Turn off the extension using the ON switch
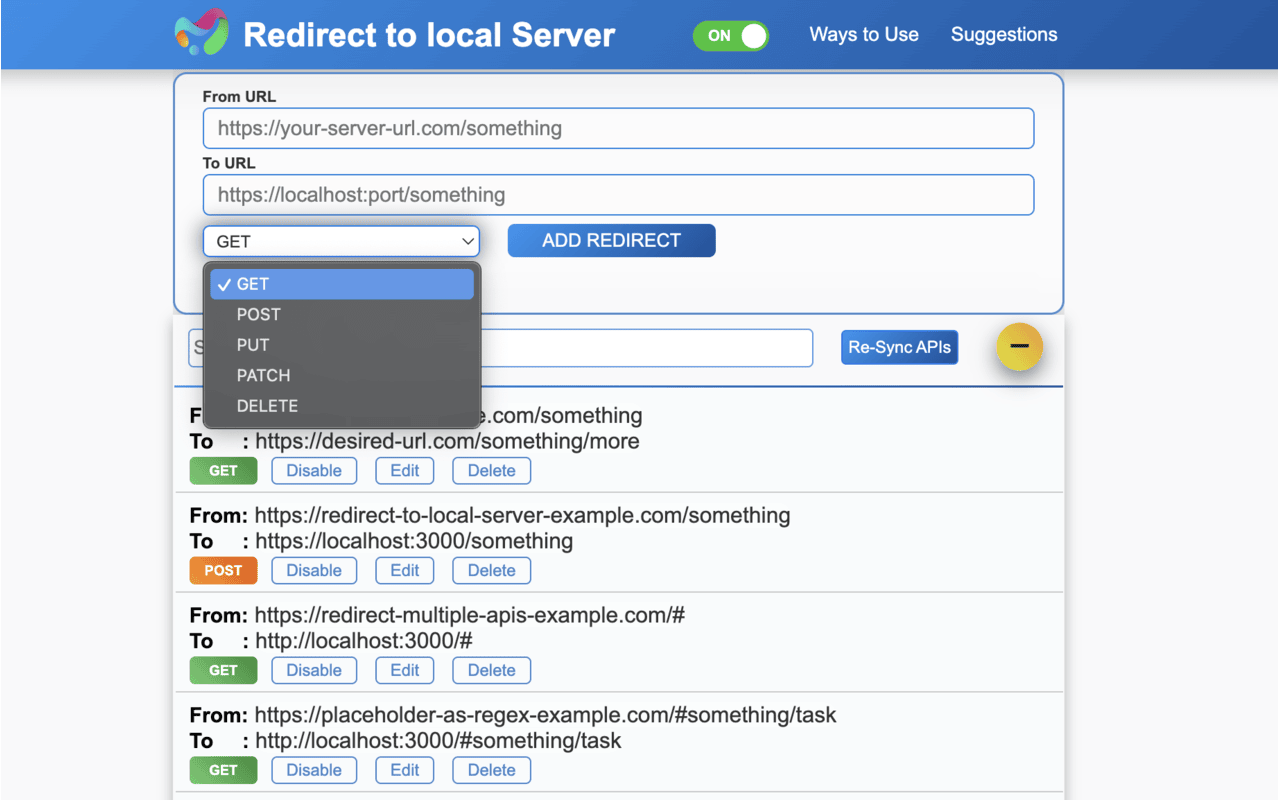Image resolution: width=1280 pixels, height=800 pixels. (731, 35)
